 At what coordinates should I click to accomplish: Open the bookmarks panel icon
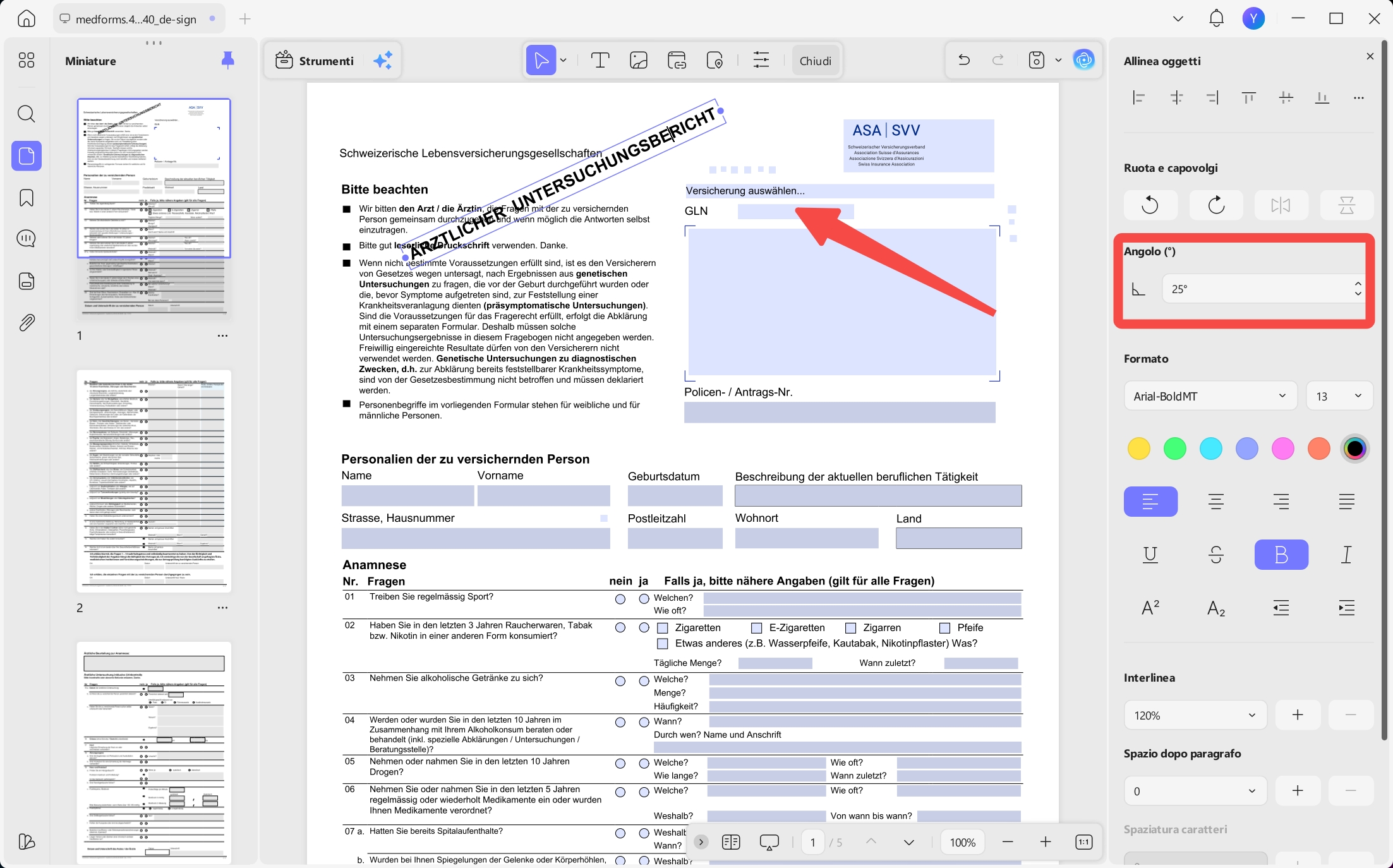click(x=27, y=198)
